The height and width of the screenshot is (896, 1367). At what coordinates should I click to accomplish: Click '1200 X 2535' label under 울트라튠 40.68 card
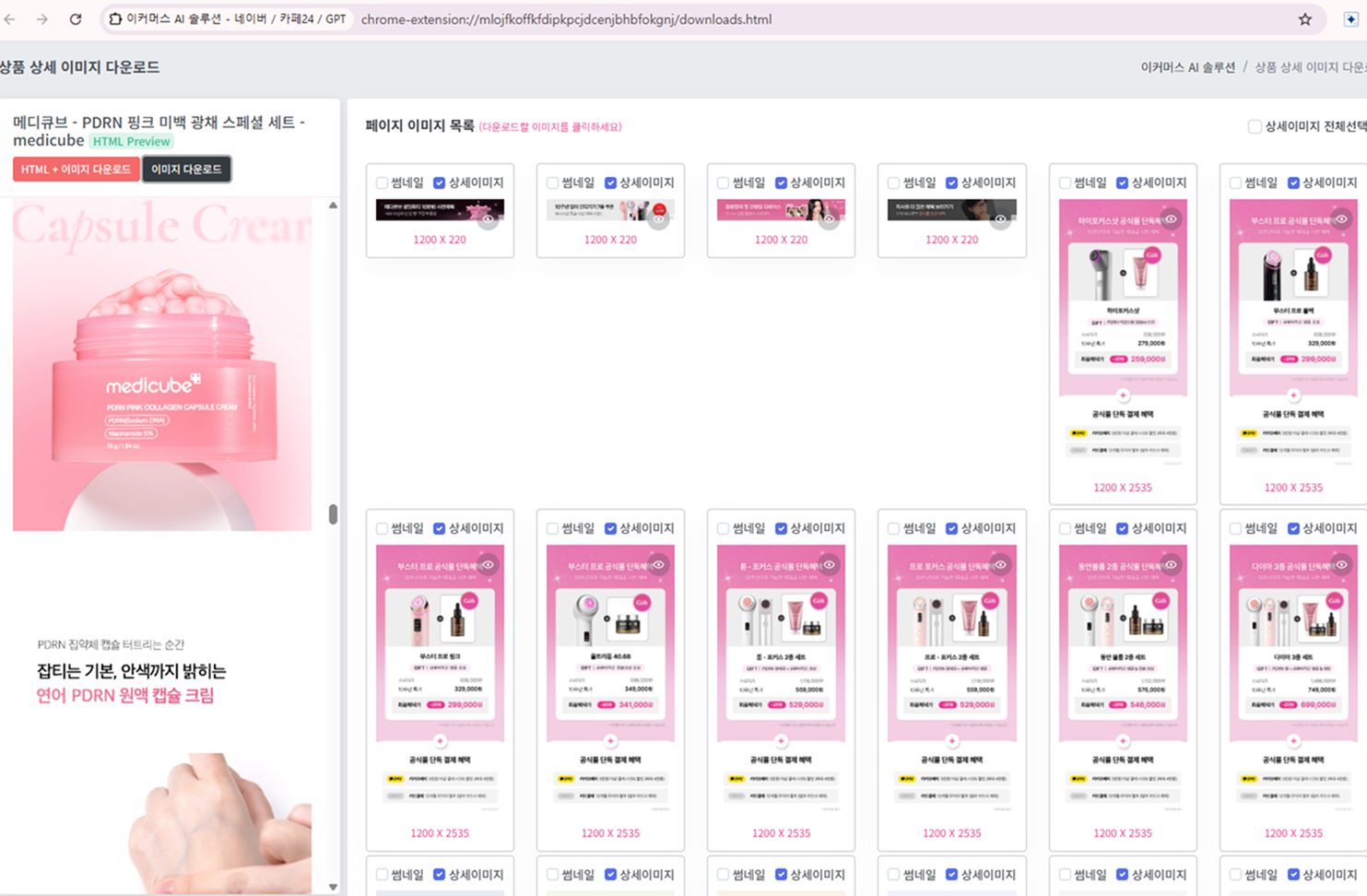[x=610, y=833]
